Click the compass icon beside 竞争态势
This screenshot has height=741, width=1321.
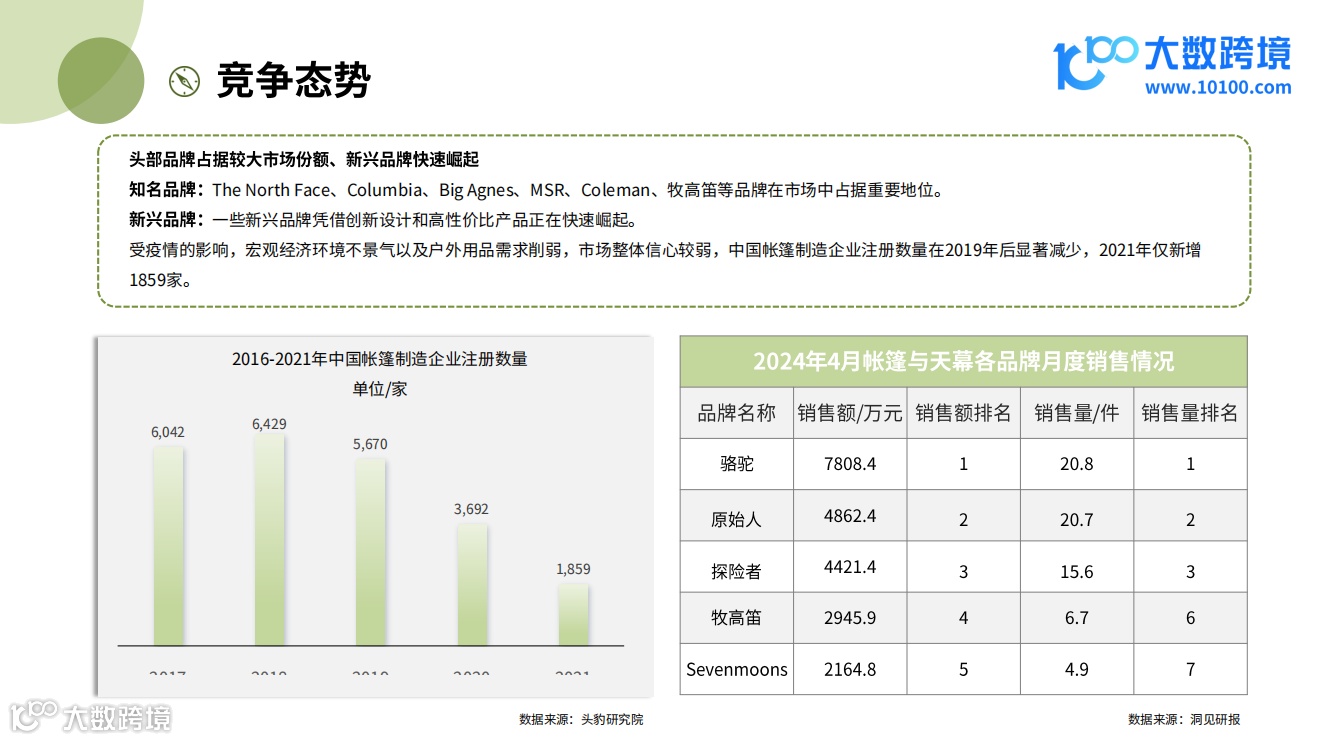[x=185, y=82]
